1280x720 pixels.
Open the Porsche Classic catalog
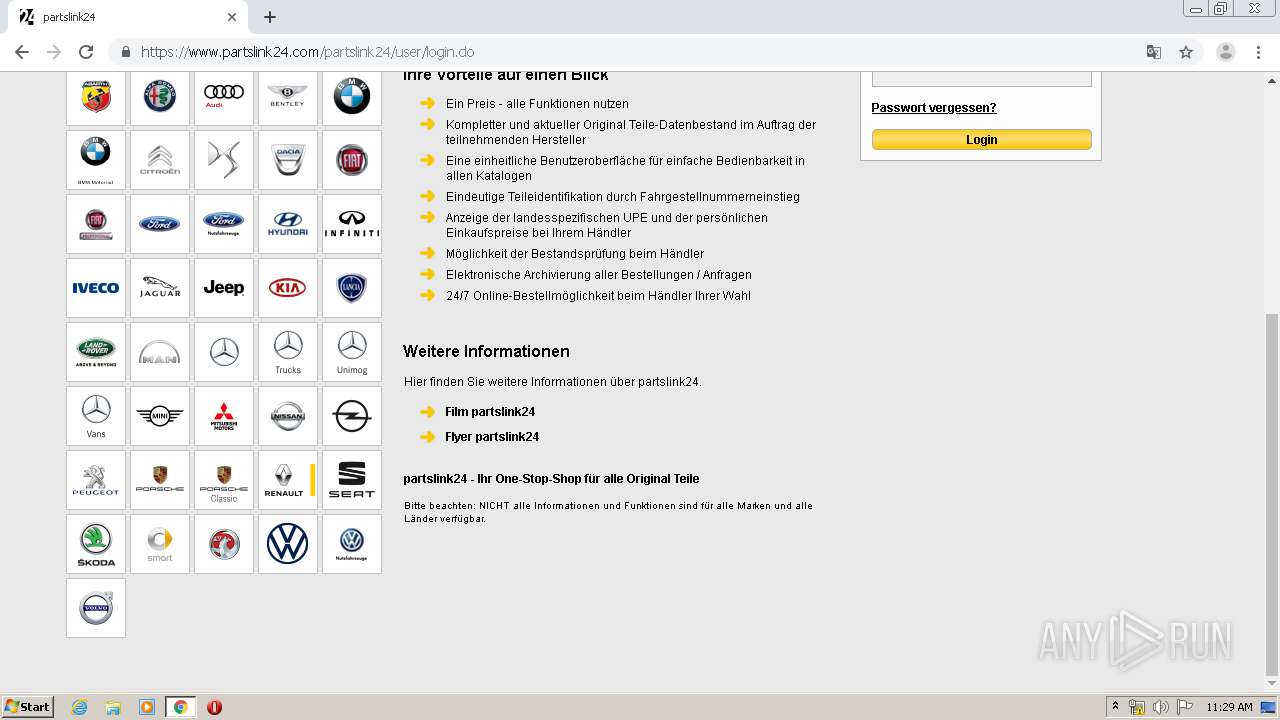pyautogui.click(x=224, y=480)
